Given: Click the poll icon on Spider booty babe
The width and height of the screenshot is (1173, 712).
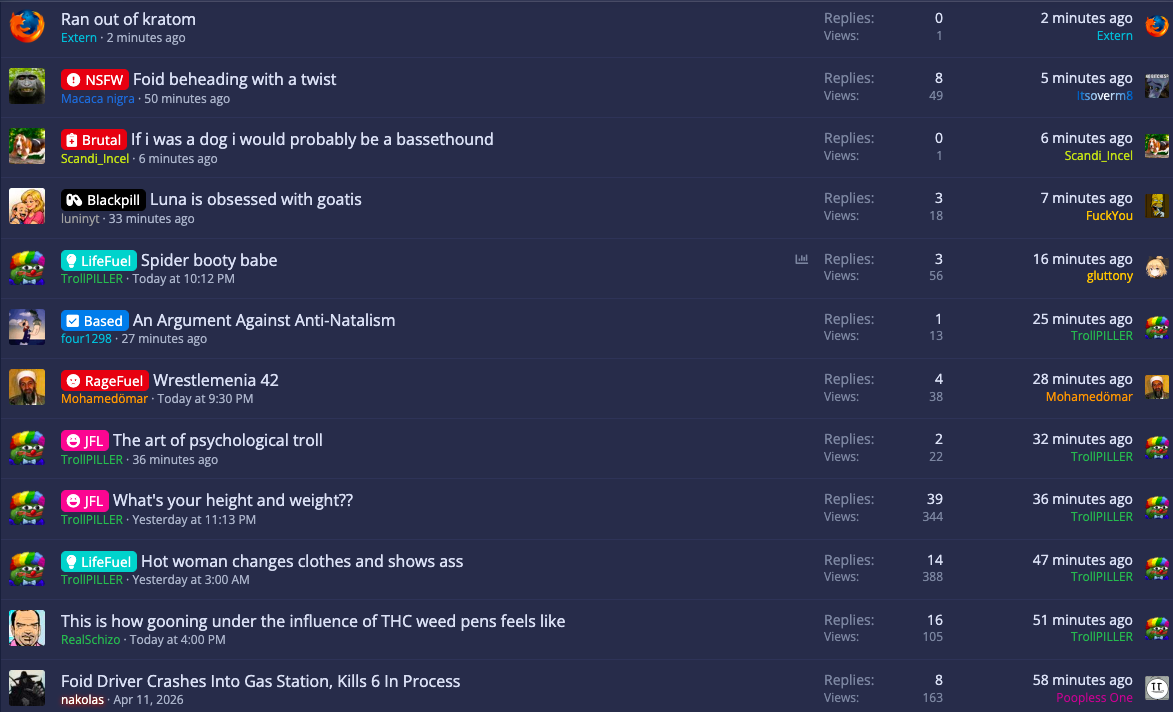Looking at the screenshot, I should pos(801,258).
